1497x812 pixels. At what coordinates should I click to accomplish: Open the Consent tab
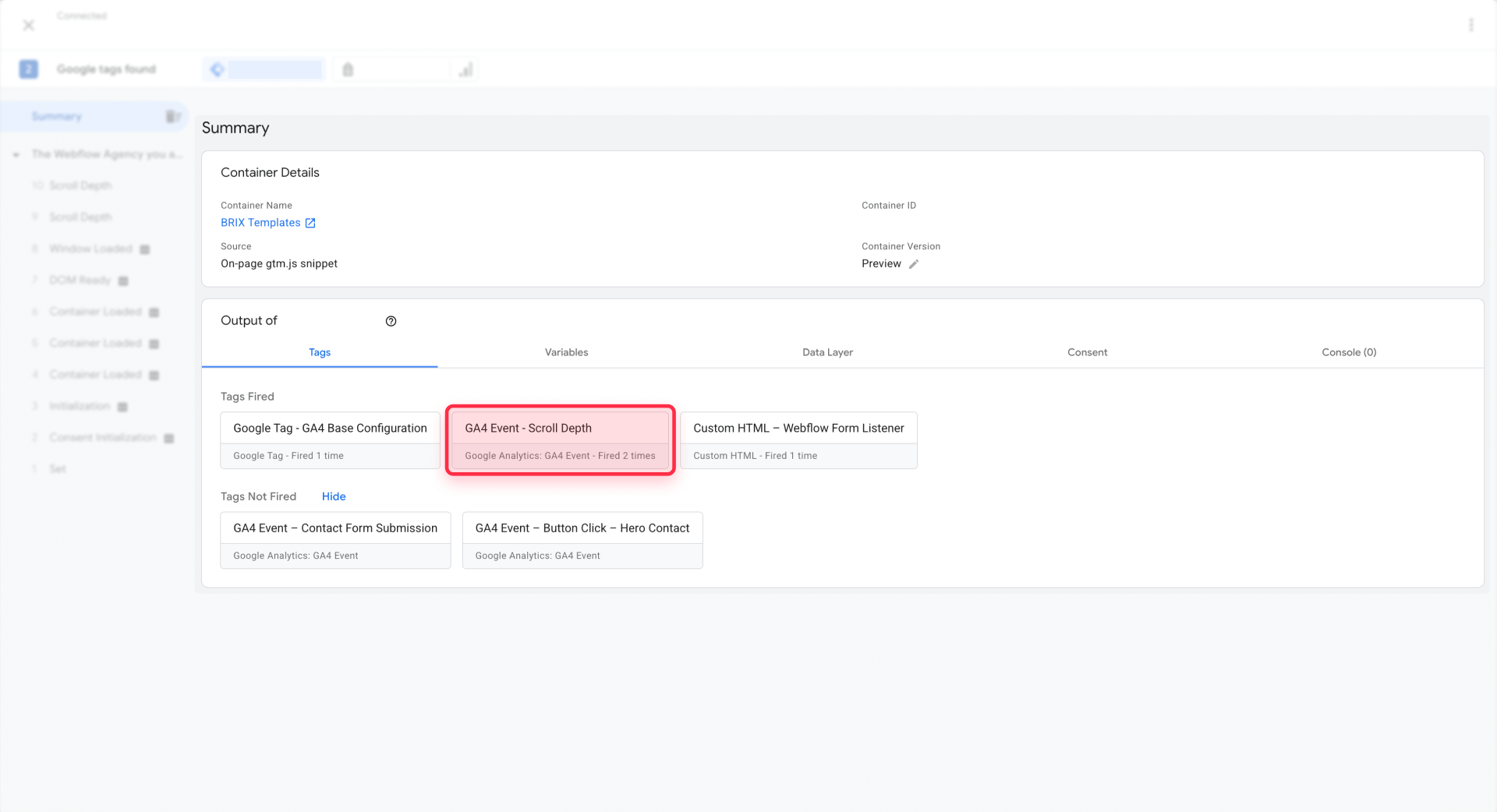(1087, 352)
